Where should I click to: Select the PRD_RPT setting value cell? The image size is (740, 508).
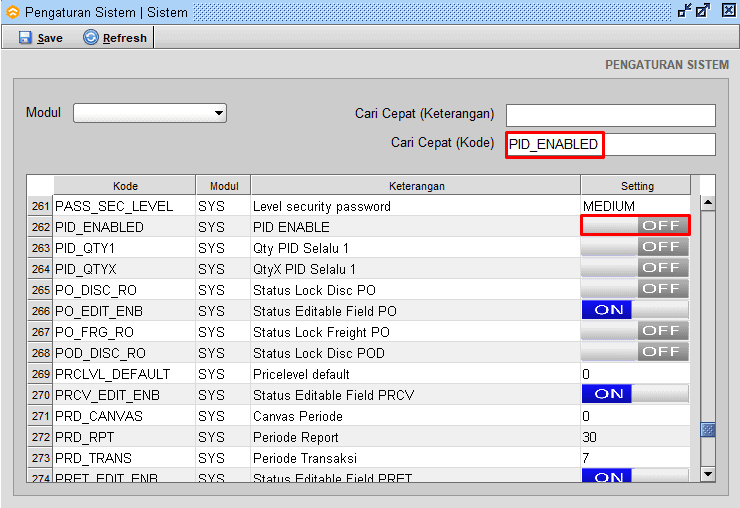pyautogui.click(x=635, y=437)
